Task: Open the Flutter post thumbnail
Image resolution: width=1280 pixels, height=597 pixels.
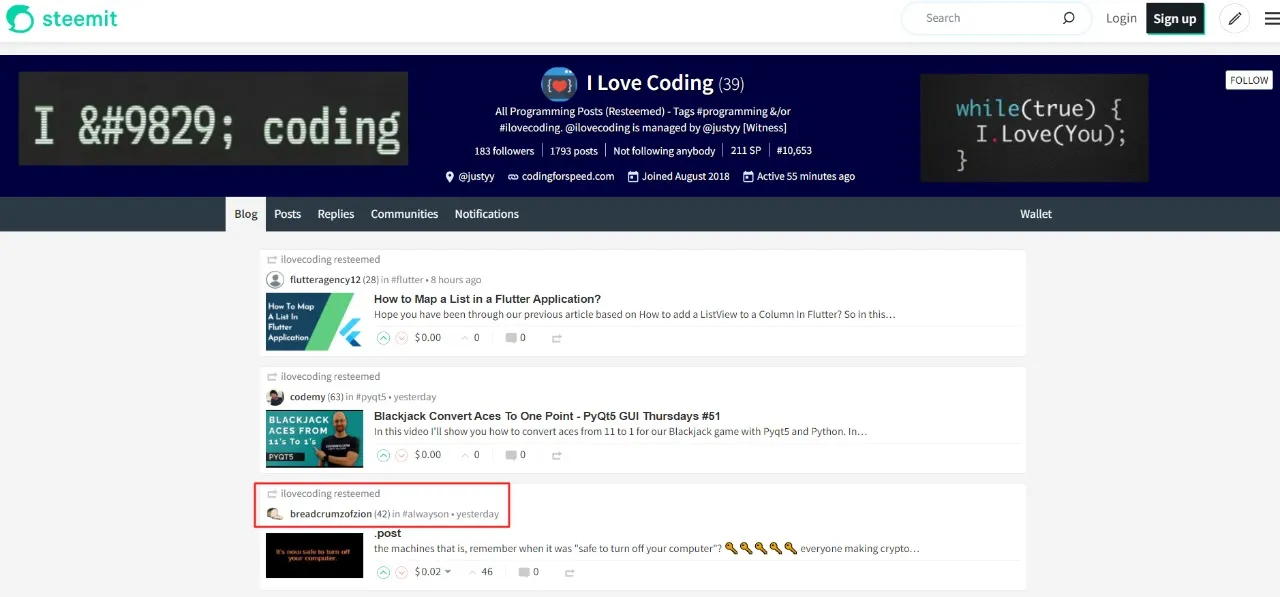Action: pos(314,321)
